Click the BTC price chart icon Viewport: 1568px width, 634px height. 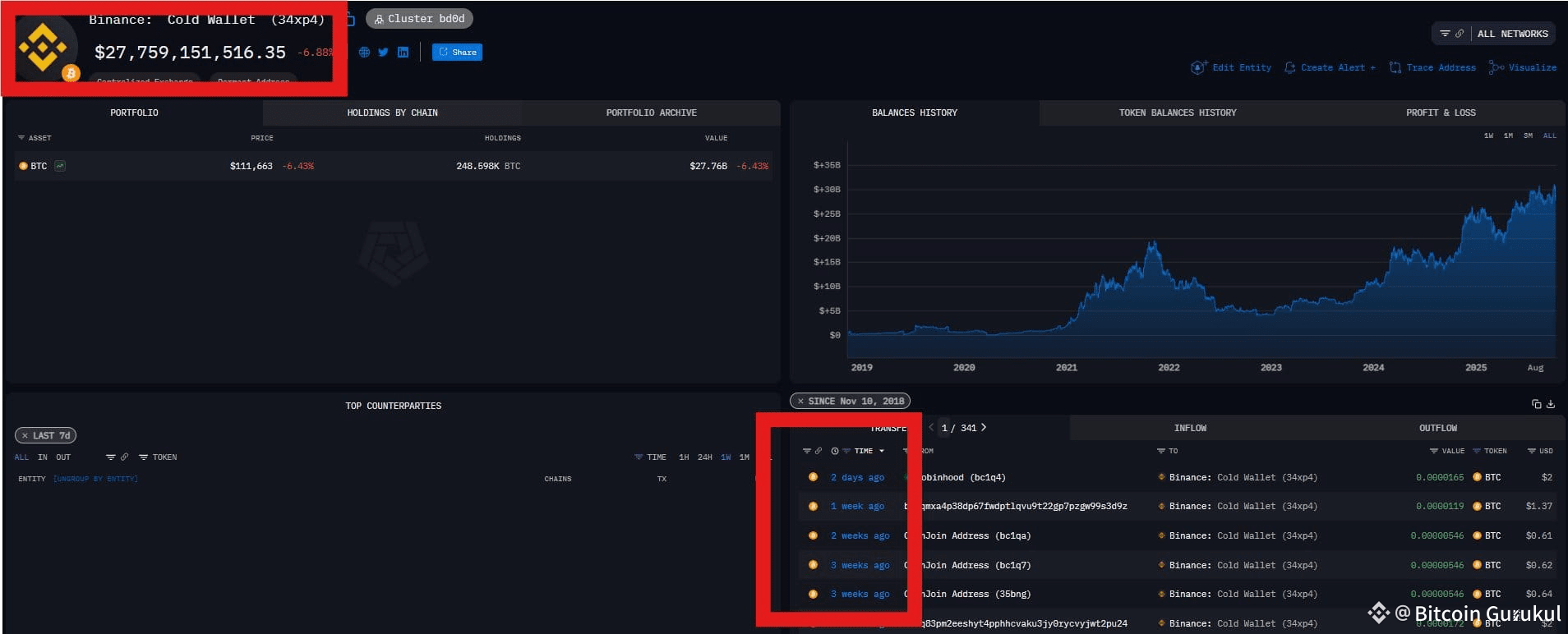pyautogui.click(x=60, y=166)
